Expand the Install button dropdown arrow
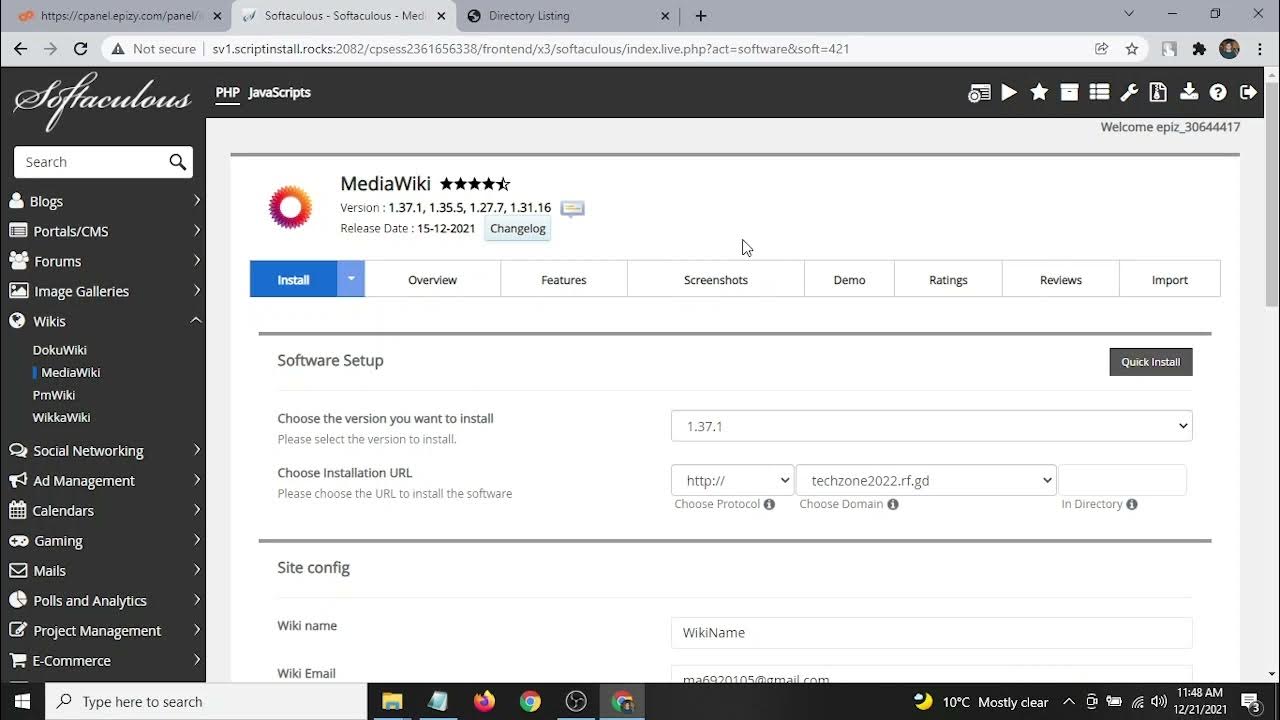The image size is (1280, 720). 351,279
